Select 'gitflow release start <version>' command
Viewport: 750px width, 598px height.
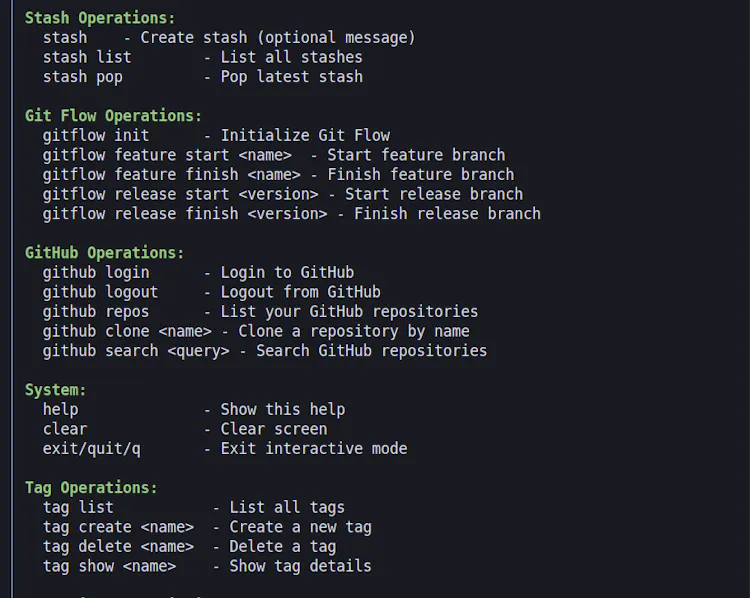[180, 195]
